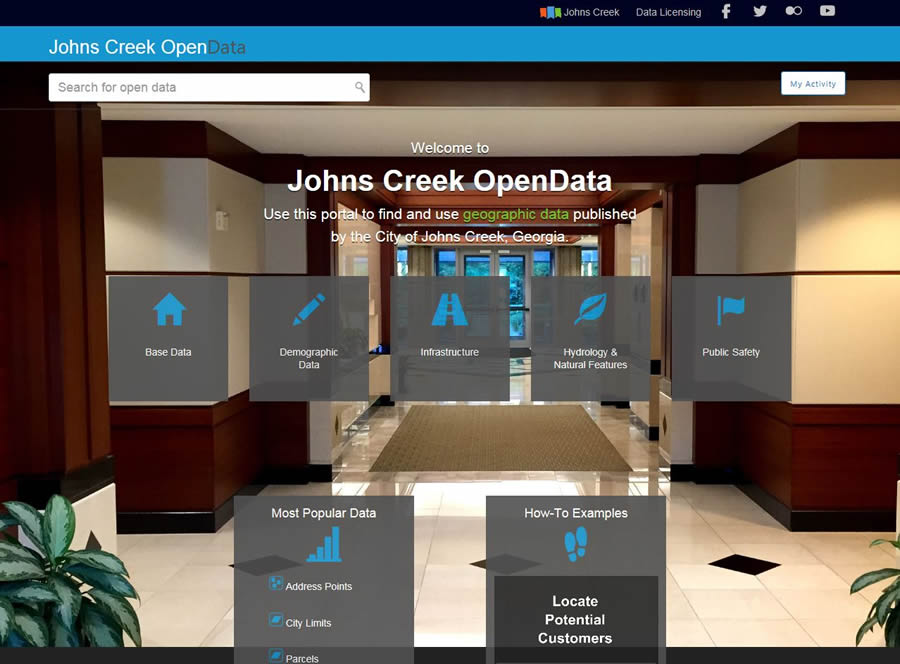
Task: Click the Hydrology & Natural Features leaf icon
Action: click(x=589, y=306)
